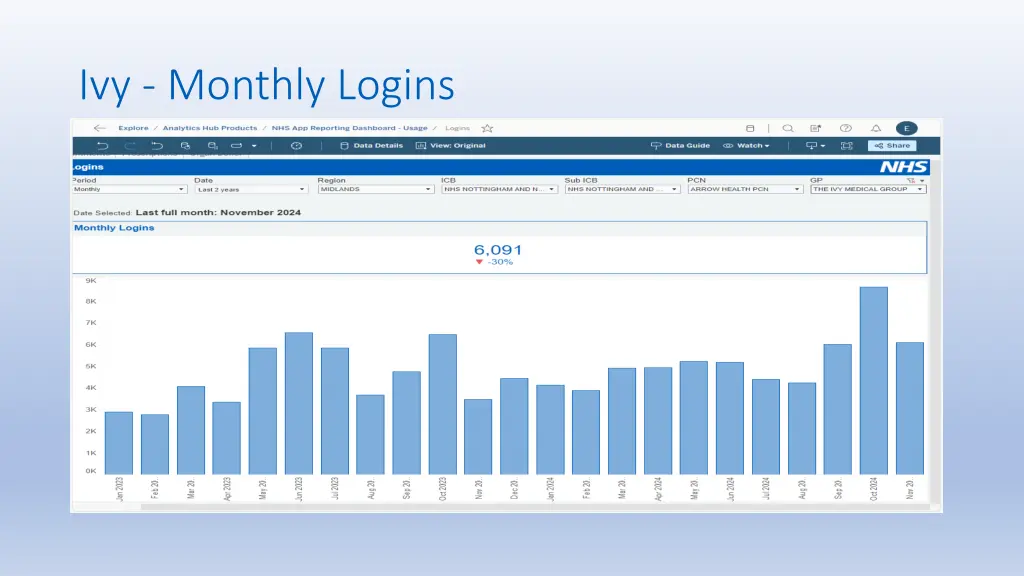This screenshot has height=576, width=1024.
Task: Select the Jul 2024 bar in the chart
Action: tap(765, 427)
